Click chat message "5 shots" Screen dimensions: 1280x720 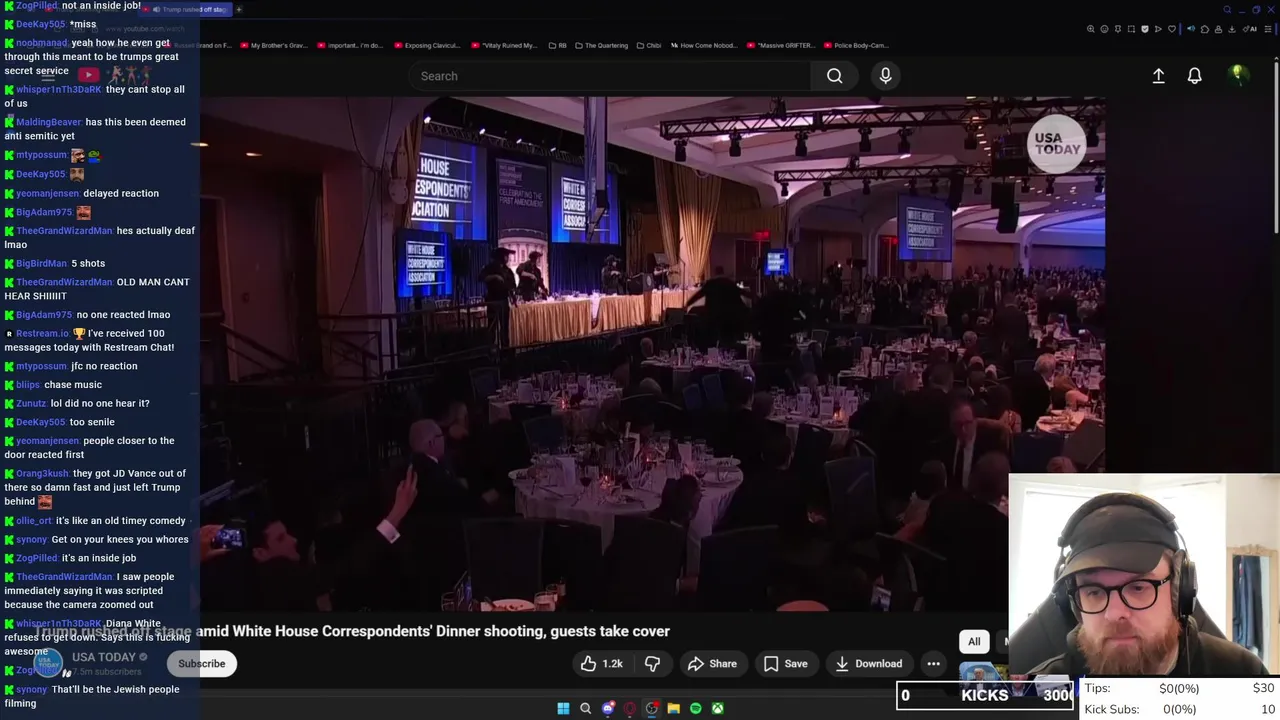(x=88, y=264)
